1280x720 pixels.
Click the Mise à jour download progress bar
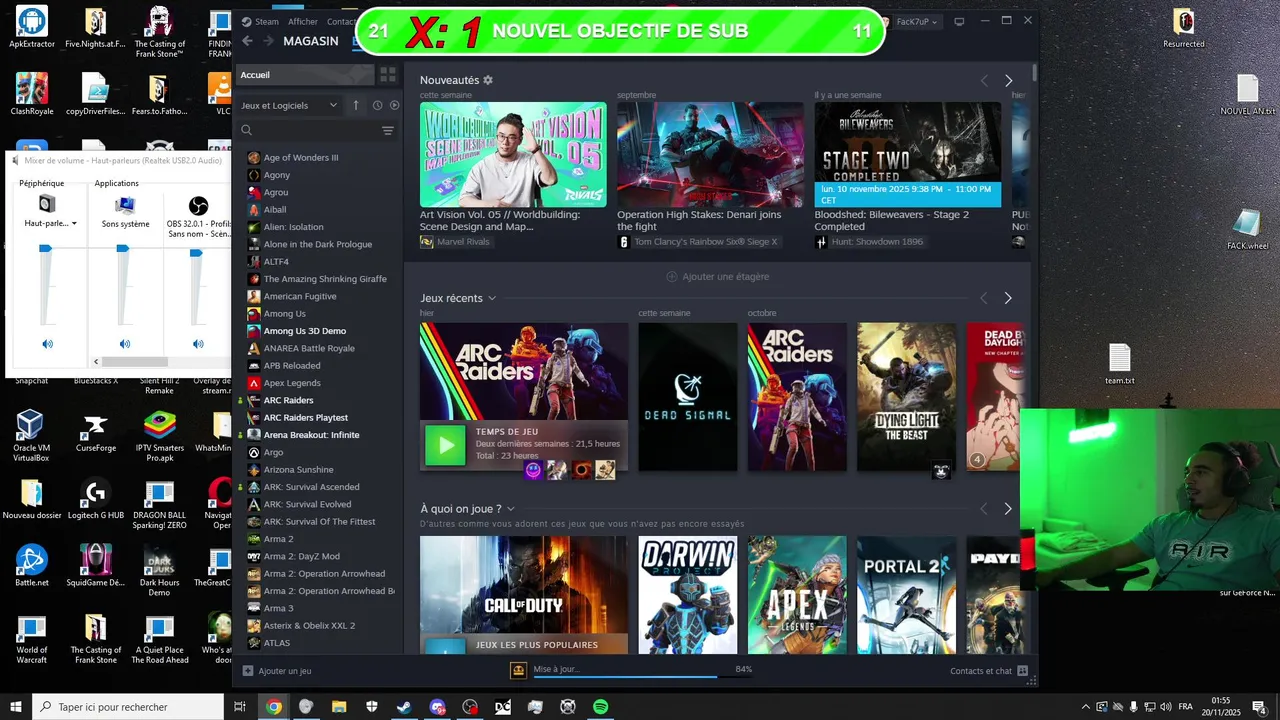coord(643,677)
